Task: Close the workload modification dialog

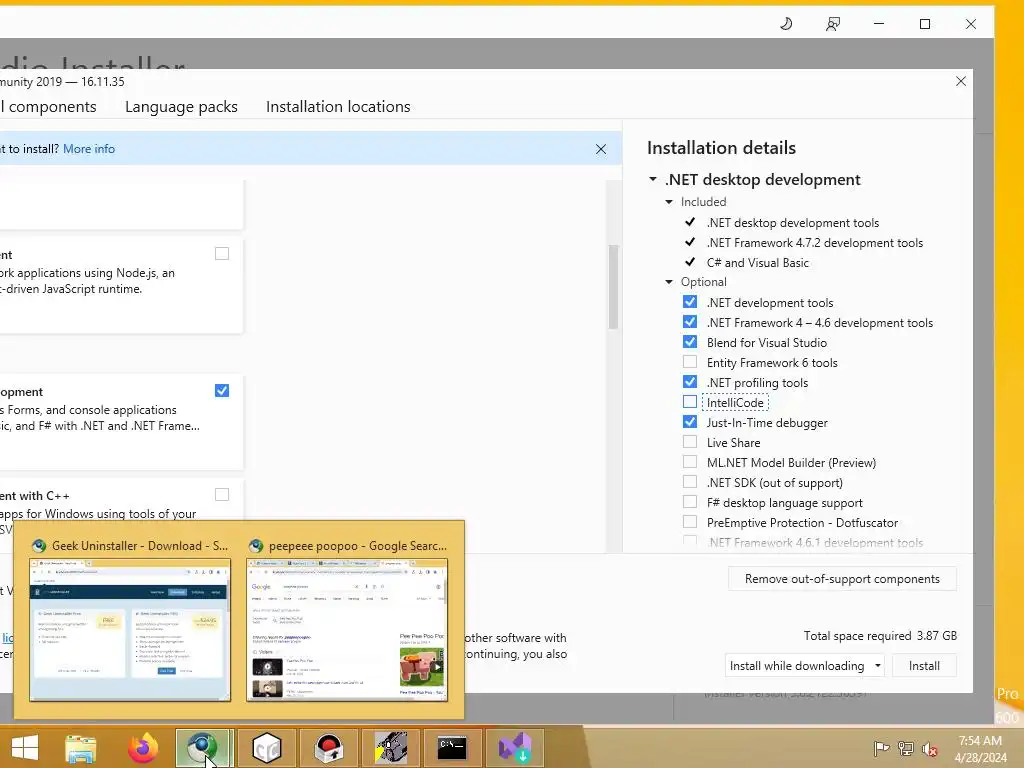Action: coord(961,81)
